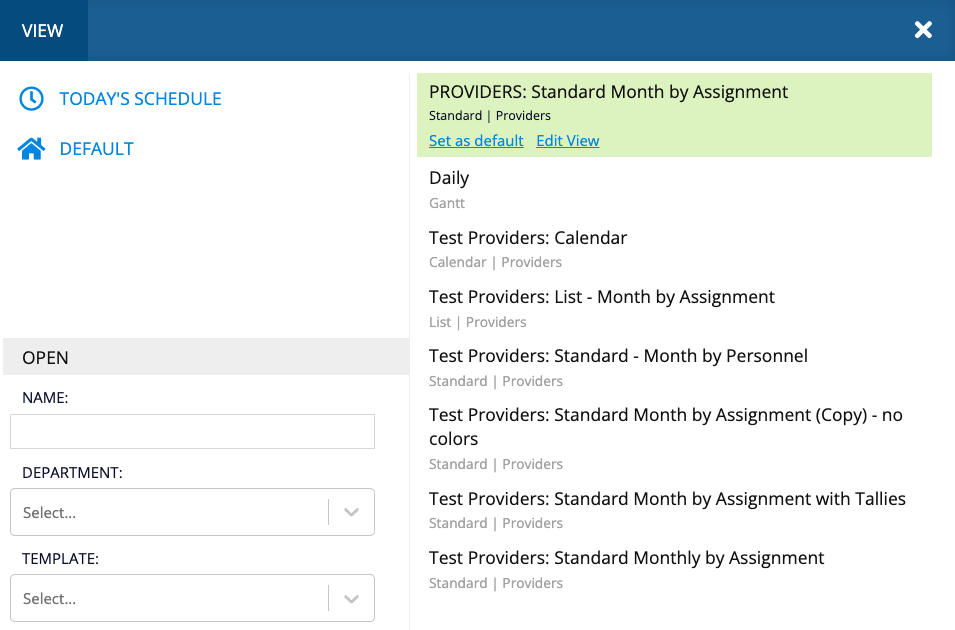
Task: Choose Test Providers: List - Month by Assignment
Action: point(602,297)
